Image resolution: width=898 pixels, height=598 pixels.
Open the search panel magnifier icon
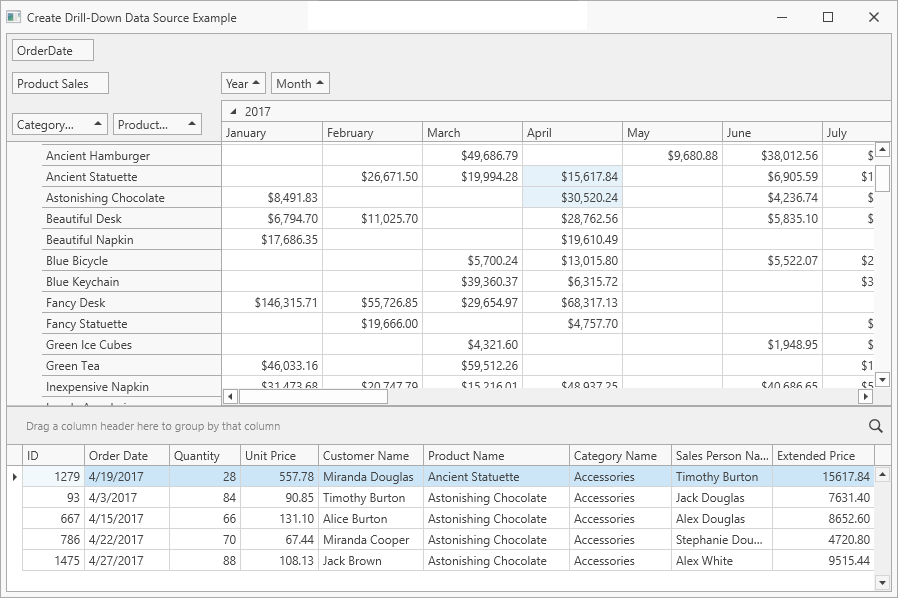point(875,426)
